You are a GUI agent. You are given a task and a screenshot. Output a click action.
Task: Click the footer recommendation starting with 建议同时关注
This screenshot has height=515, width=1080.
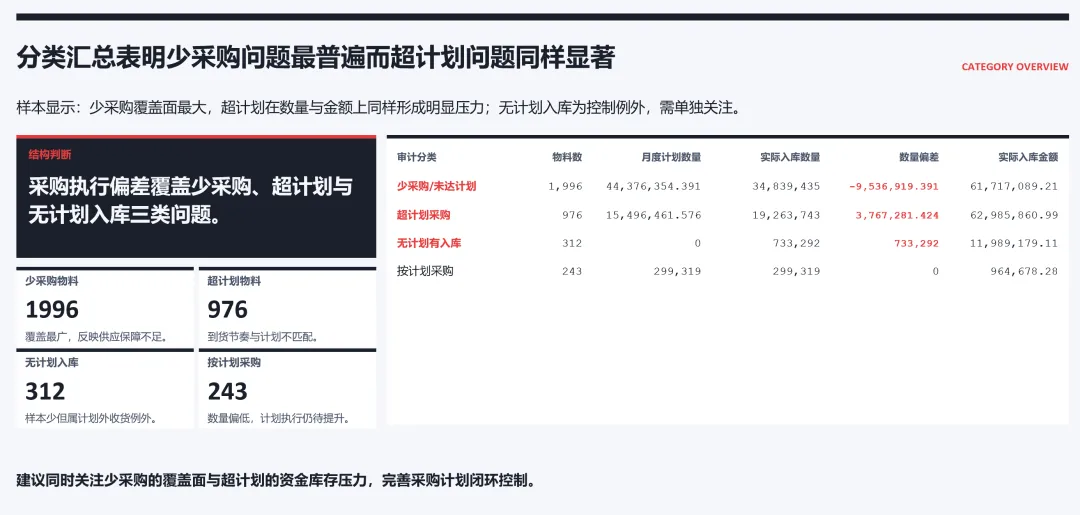276,480
